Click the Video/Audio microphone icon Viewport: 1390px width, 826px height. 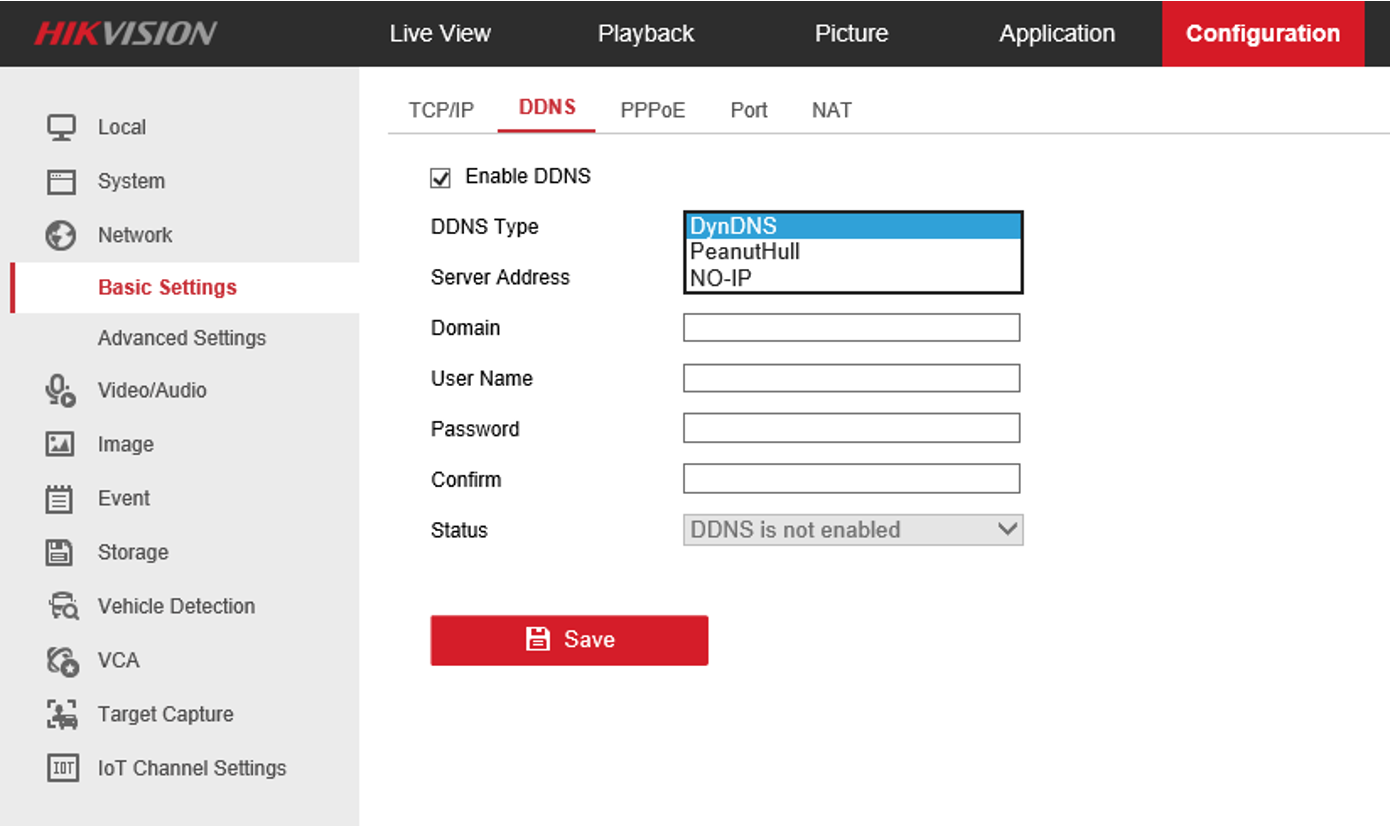pyautogui.click(x=61, y=390)
